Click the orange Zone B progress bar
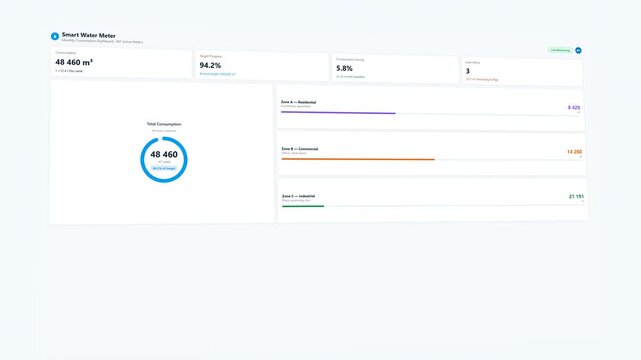This screenshot has height=360, width=641. (x=358, y=159)
